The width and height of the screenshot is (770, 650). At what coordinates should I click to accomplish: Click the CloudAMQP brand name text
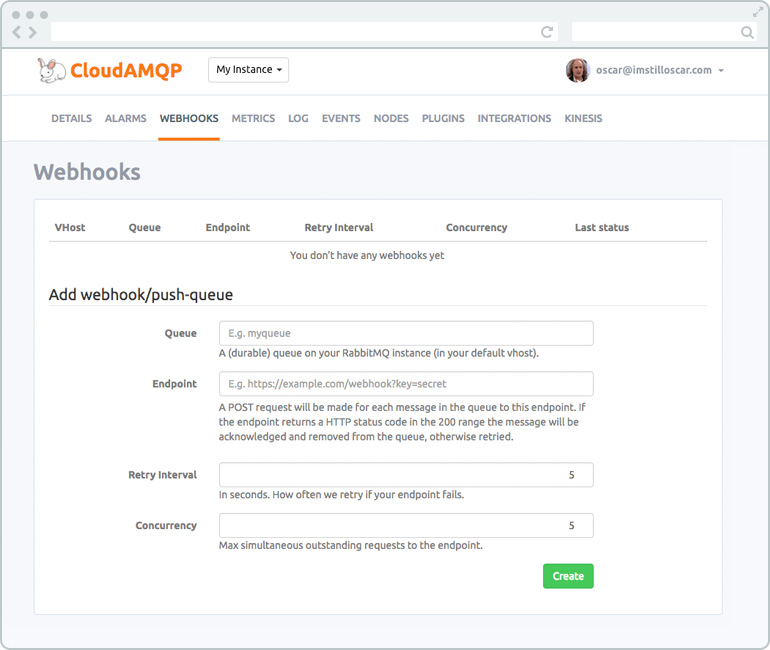pos(126,71)
